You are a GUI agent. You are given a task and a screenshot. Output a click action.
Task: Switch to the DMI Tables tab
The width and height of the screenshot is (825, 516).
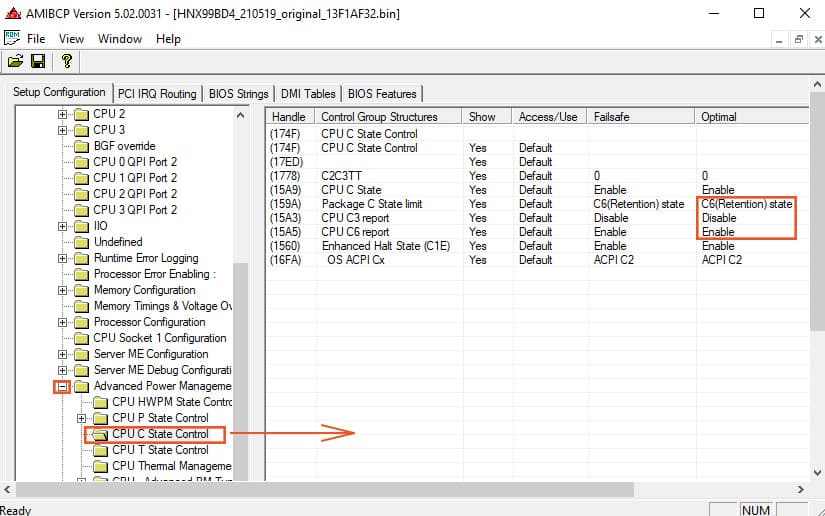[308, 94]
